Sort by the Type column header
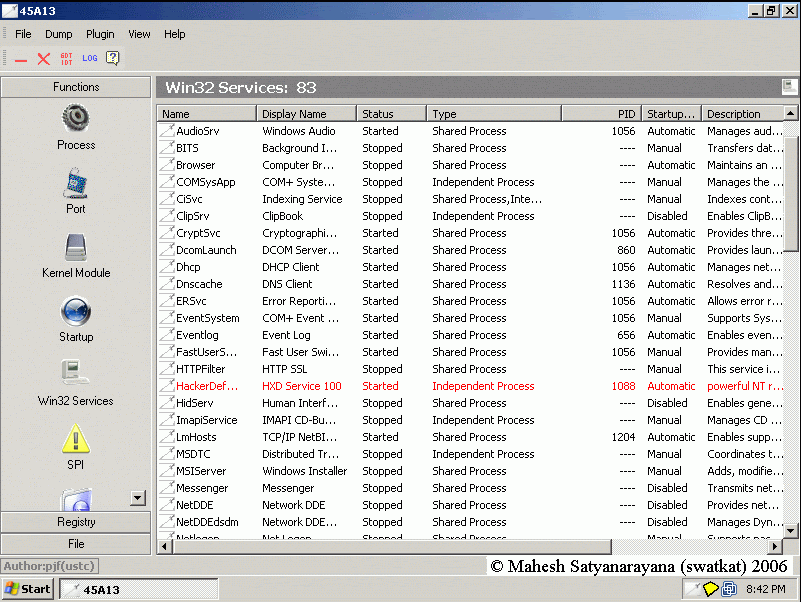The width and height of the screenshot is (801, 602). [494, 113]
